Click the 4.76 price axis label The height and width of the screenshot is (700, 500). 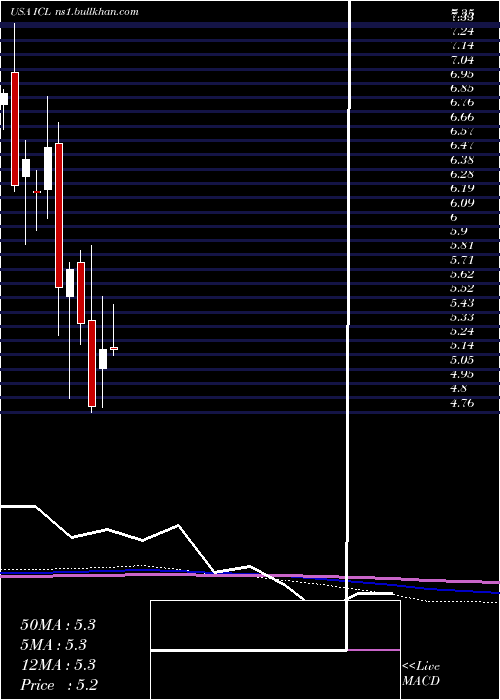462,404
